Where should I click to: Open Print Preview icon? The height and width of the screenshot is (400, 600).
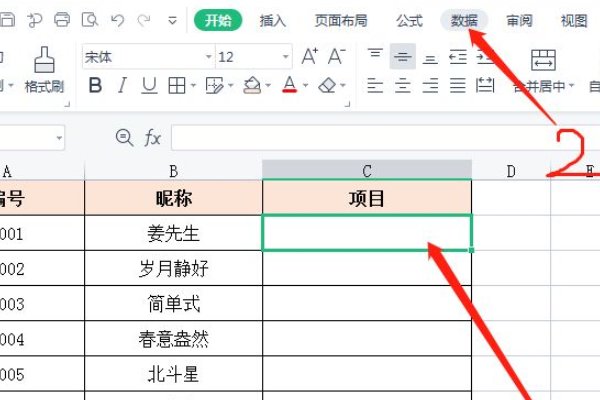90,20
